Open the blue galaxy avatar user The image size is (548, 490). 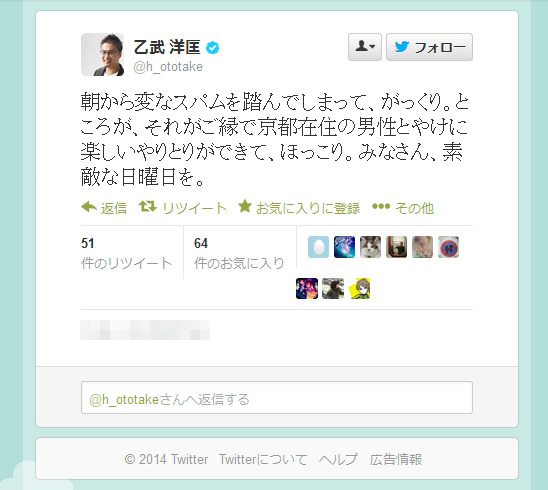point(344,247)
